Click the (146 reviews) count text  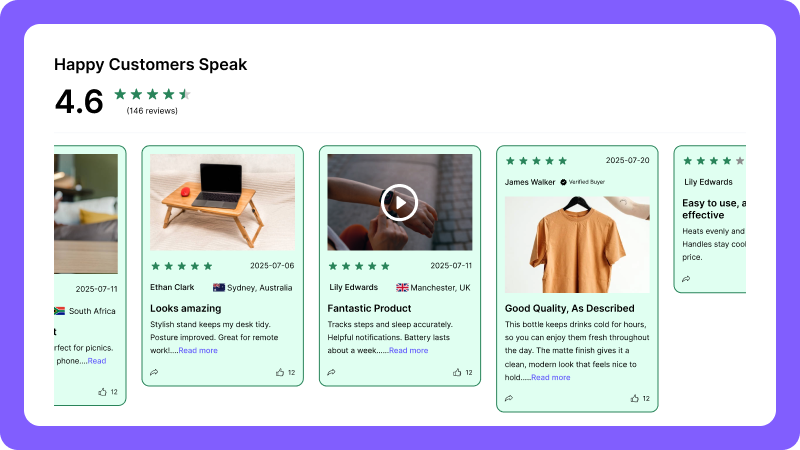tap(152, 111)
